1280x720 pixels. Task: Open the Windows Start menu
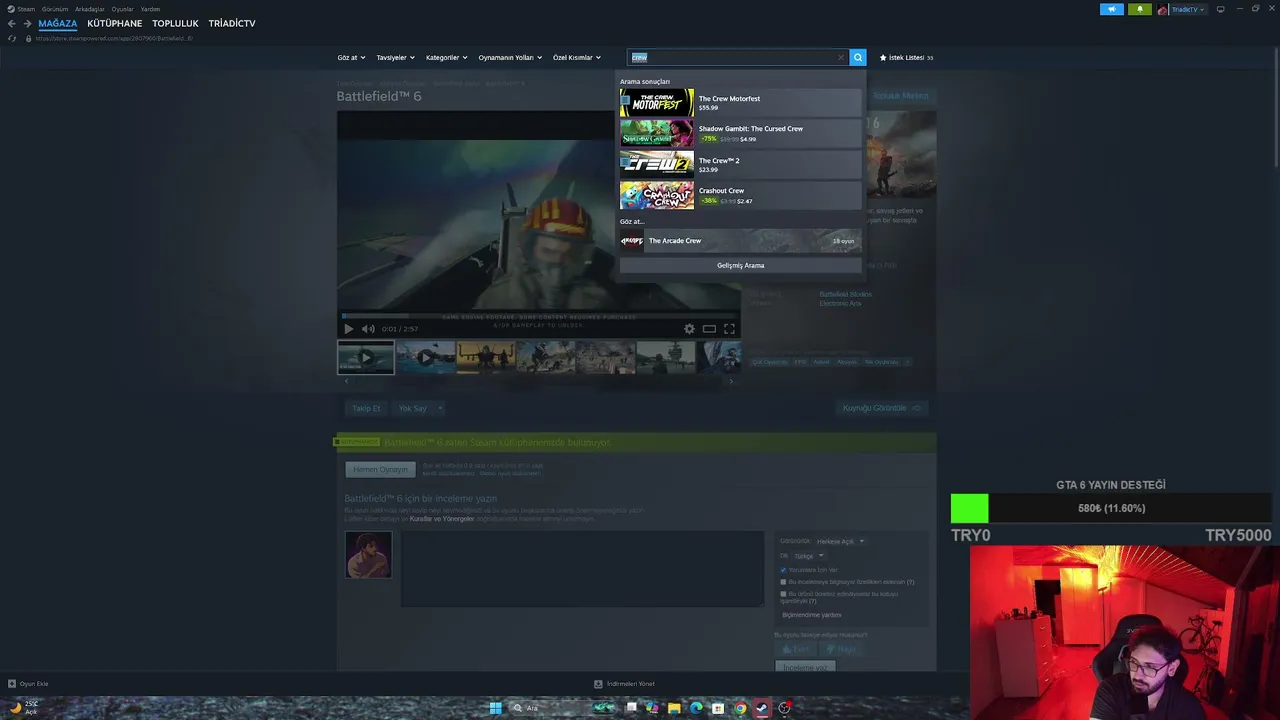[x=495, y=708]
